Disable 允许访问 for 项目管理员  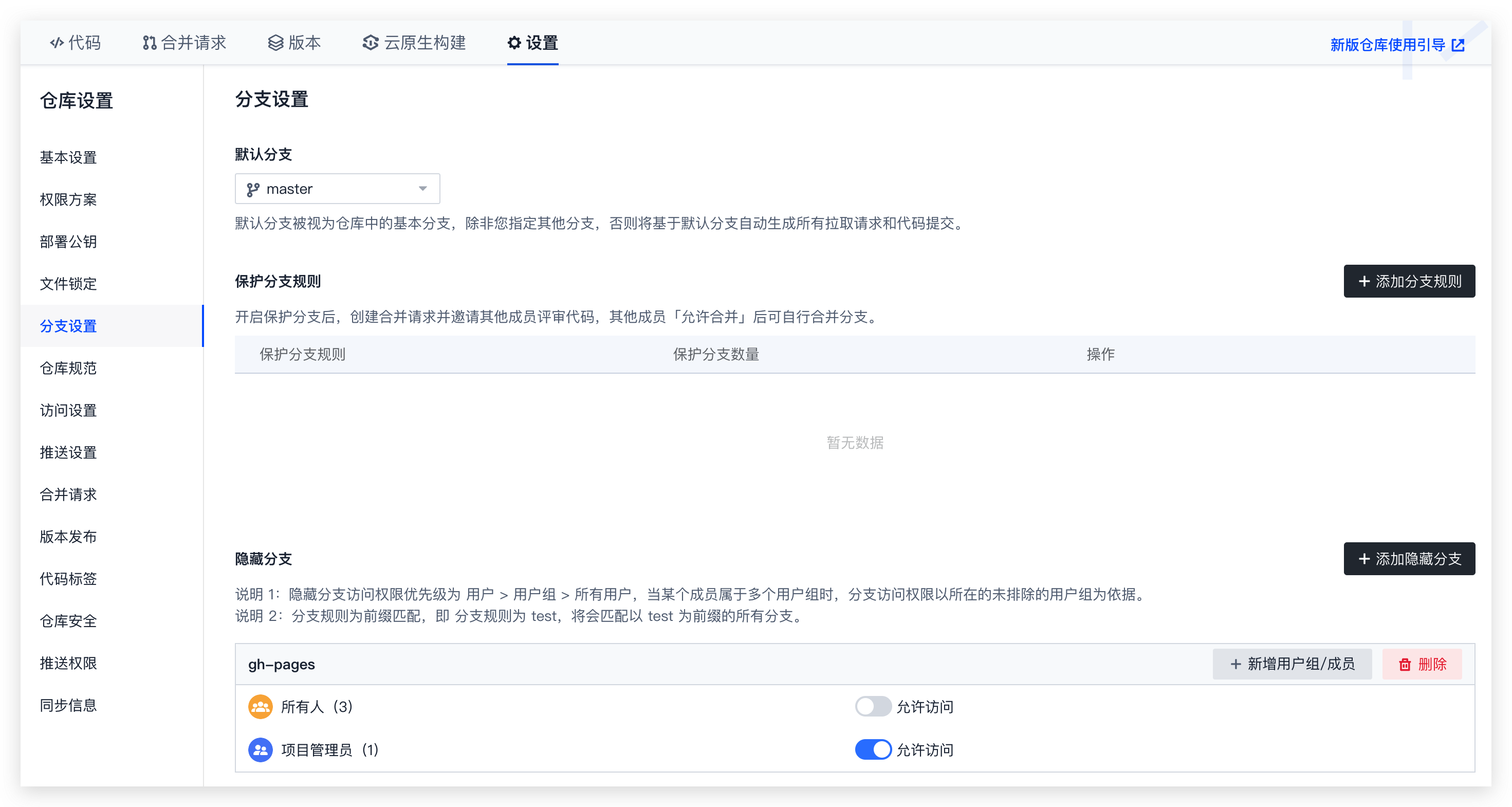pyautogui.click(x=873, y=749)
